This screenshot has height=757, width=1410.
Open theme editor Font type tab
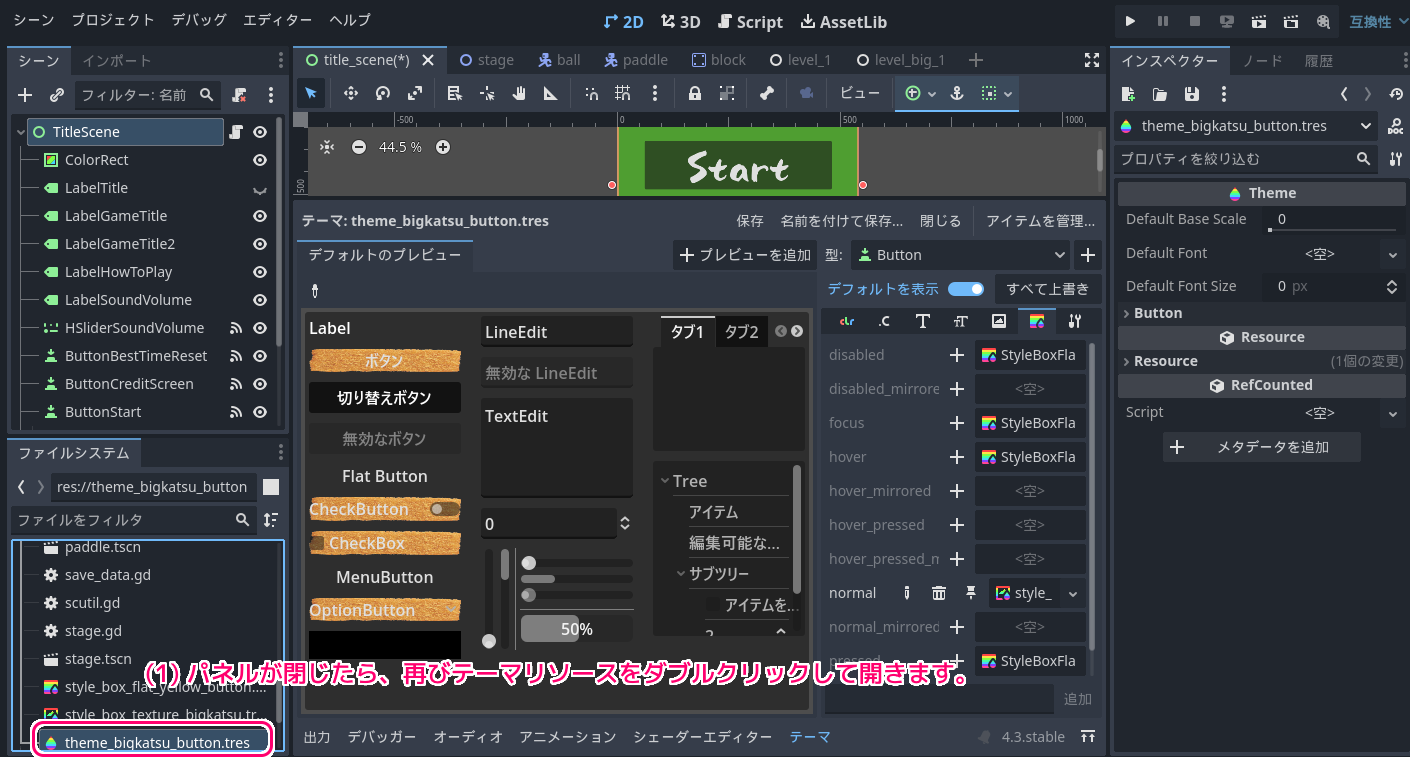click(922, 321)
